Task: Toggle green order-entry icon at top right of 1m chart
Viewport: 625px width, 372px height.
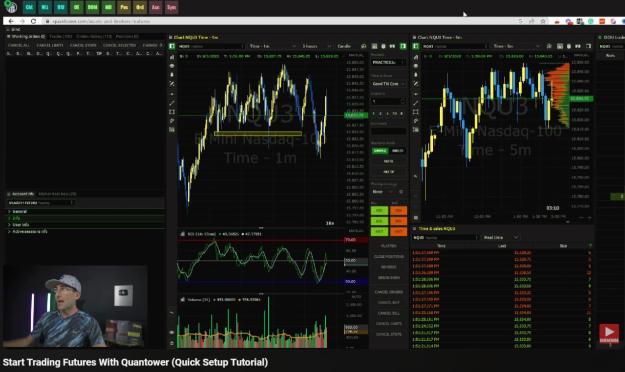Action: point(403,46)
